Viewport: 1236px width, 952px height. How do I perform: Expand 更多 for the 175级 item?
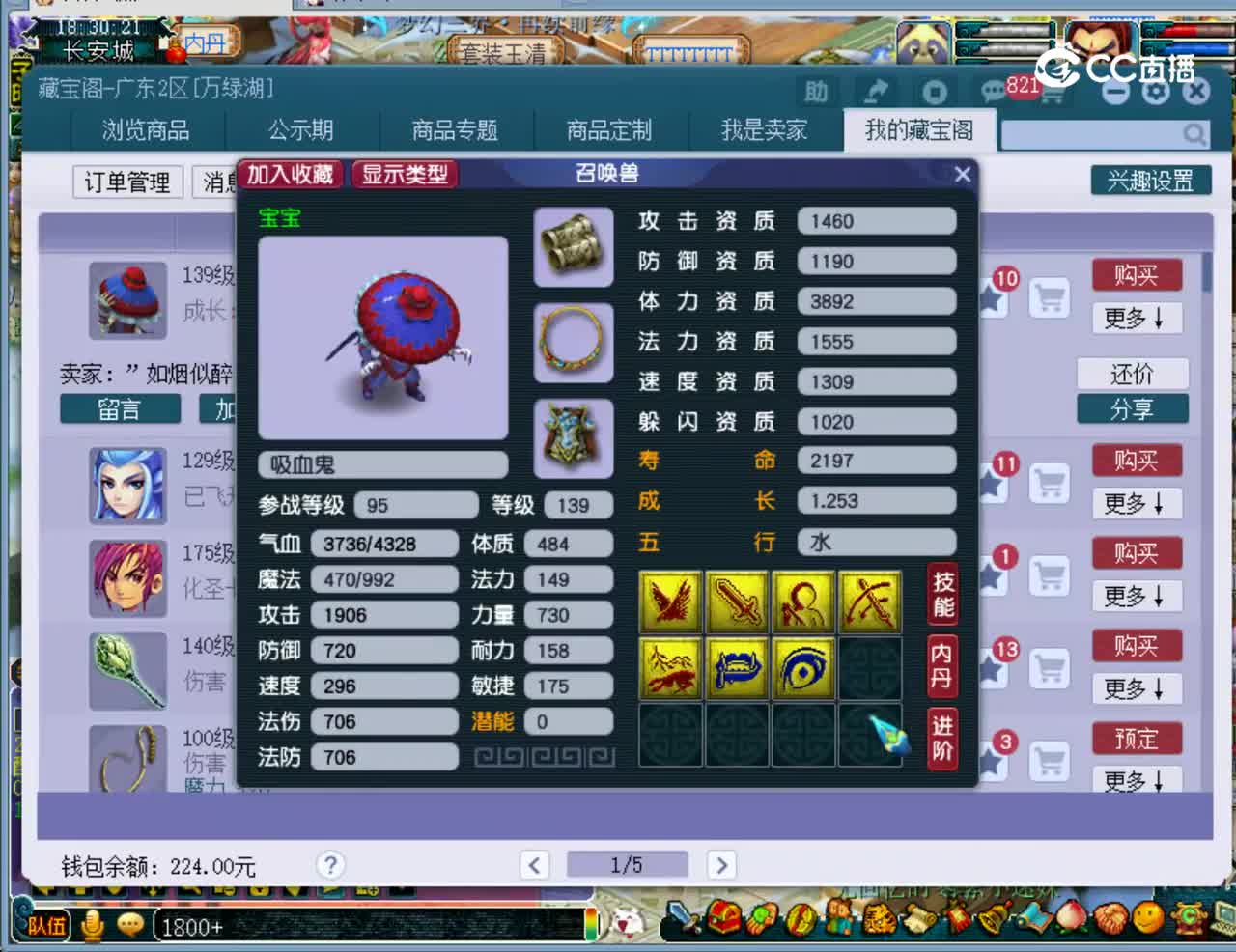1137,596
